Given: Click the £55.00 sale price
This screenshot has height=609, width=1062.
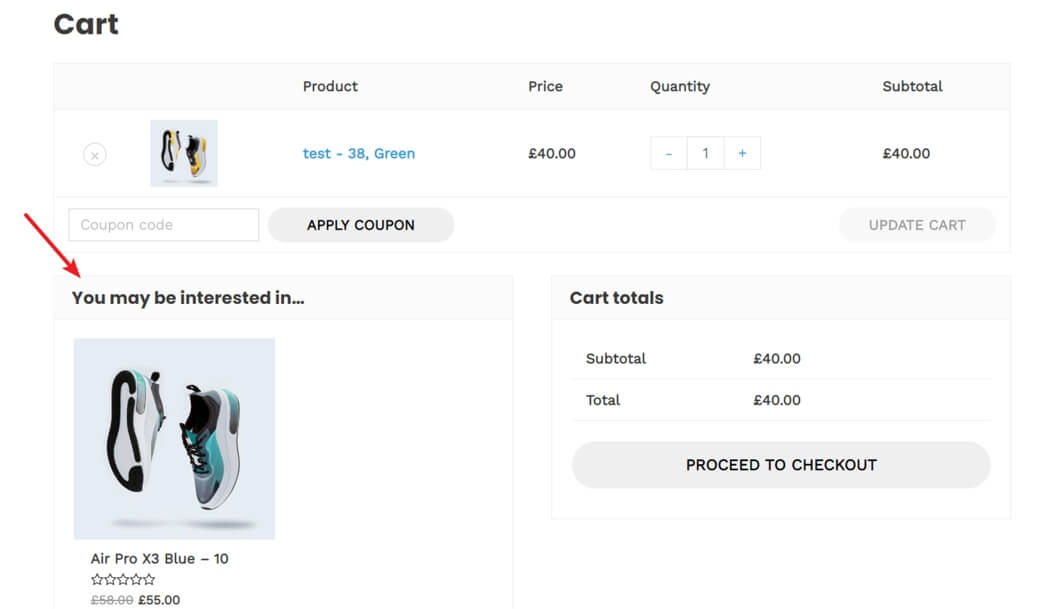Looking at the screenshot, I should [x=159, y=600].
